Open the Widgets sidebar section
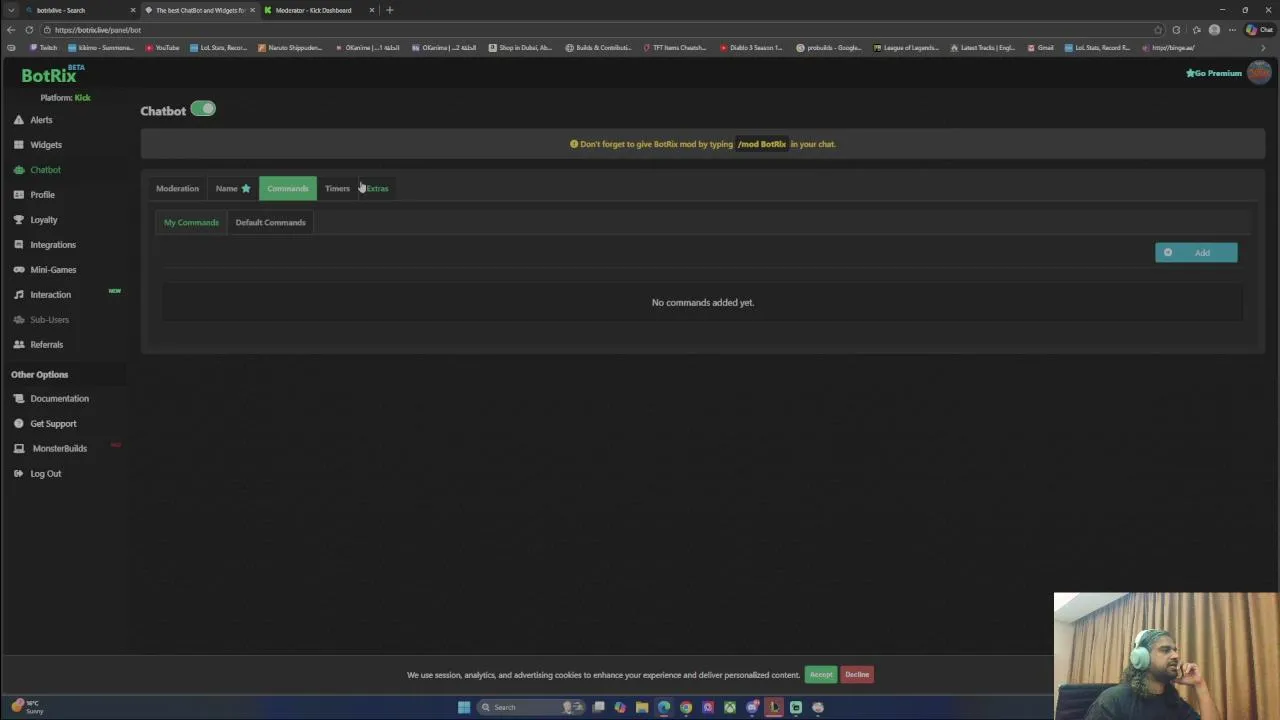The image size is (1280, 720). (38, 145)
